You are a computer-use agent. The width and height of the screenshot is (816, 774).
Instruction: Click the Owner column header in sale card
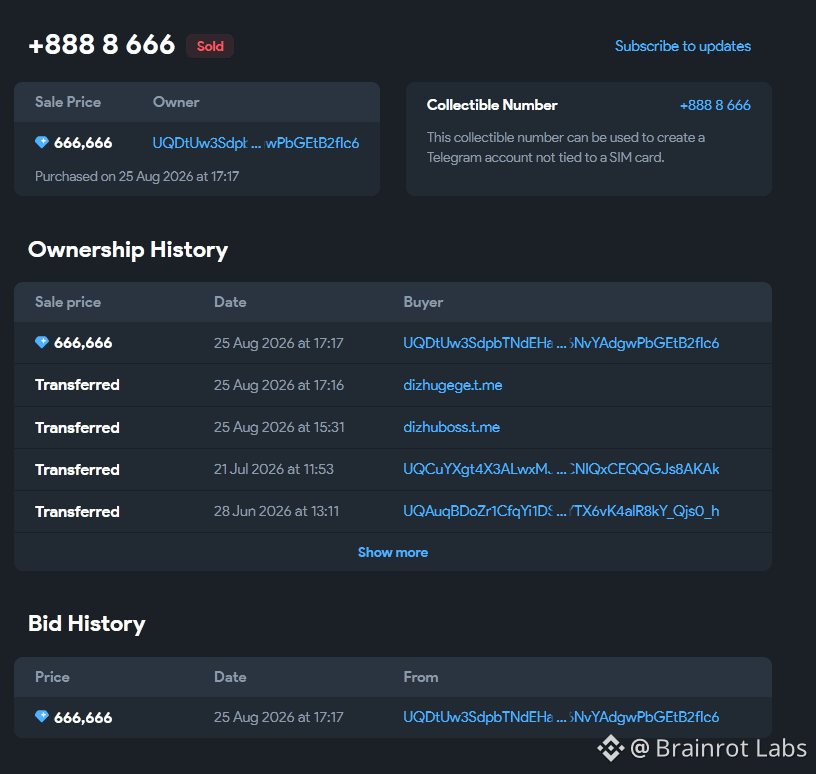(x=176, y=102)
